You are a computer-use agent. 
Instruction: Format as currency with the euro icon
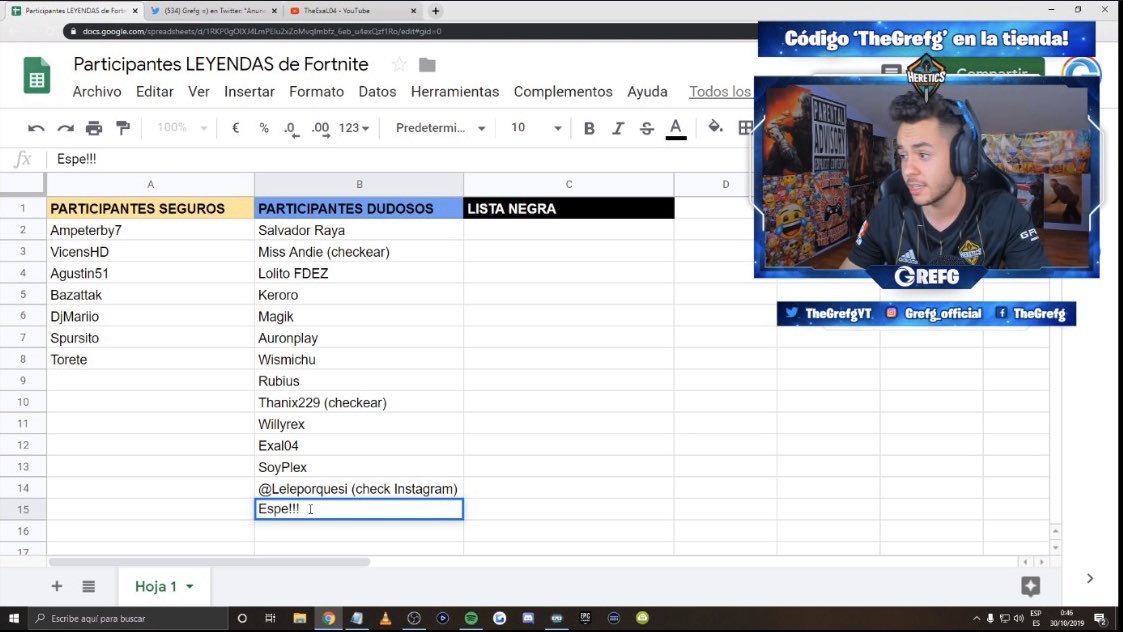tap(236, 128)
